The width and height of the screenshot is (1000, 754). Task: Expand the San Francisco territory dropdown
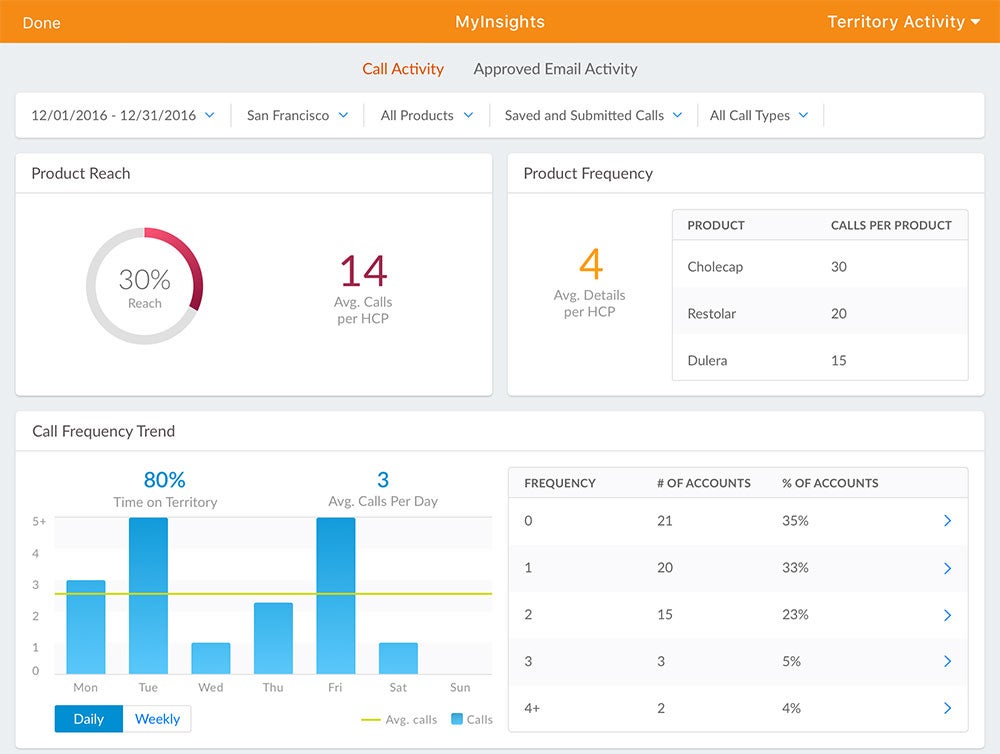tap(297, 116)
